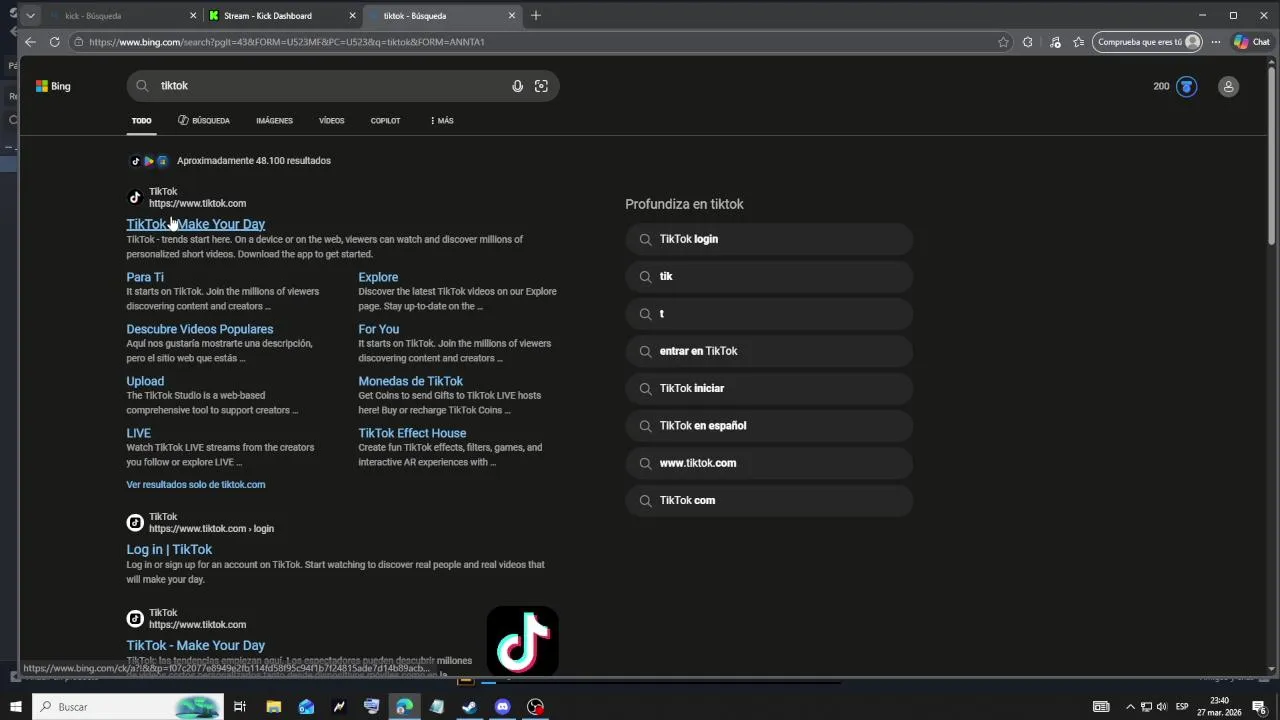Open the 'Monedas de TikTok' sitelink
The image size is (1280, 720).
410,381
